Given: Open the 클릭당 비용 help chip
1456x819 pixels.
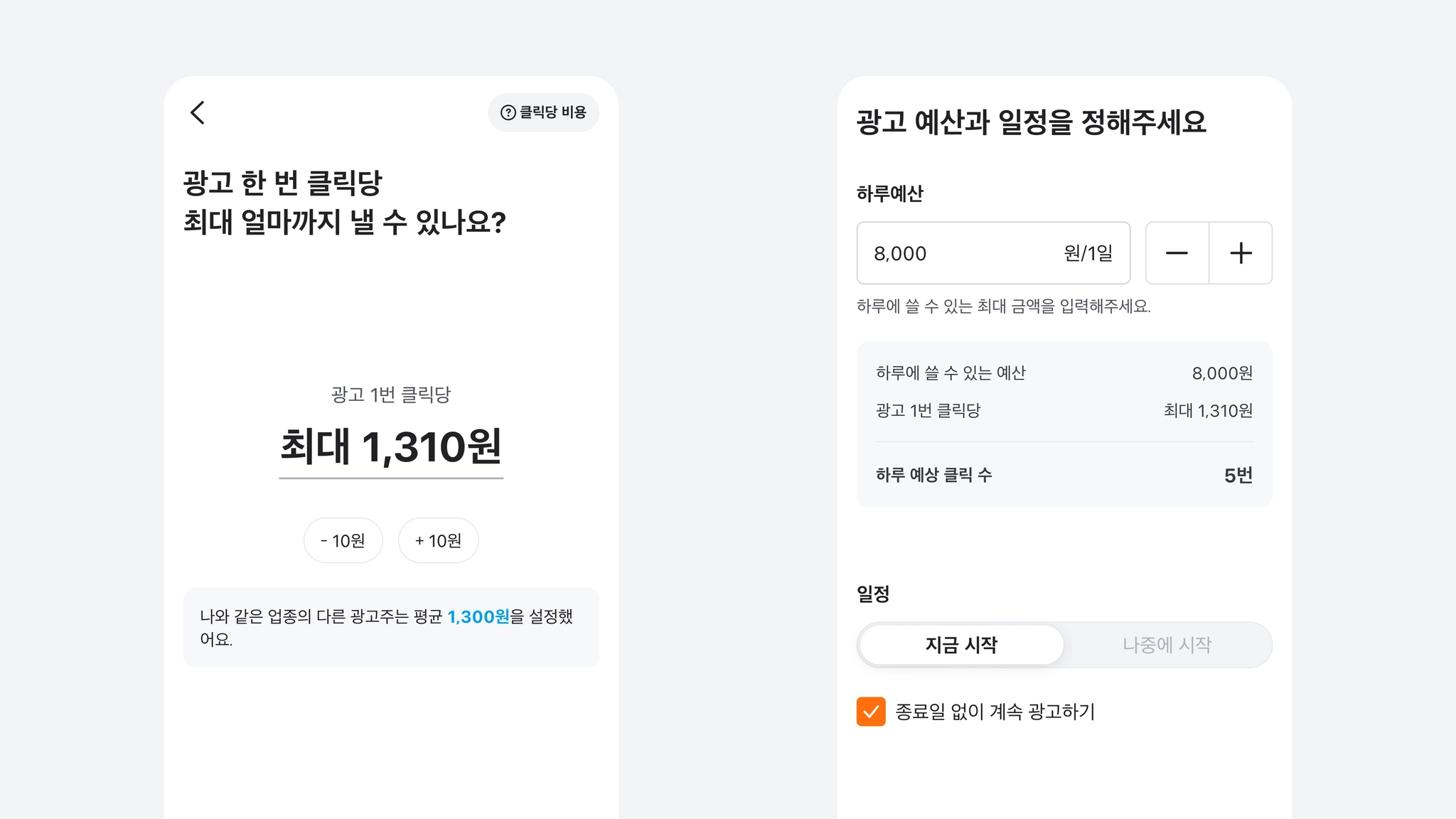Looking at the screenshot, I should click(x=543, y=112).
